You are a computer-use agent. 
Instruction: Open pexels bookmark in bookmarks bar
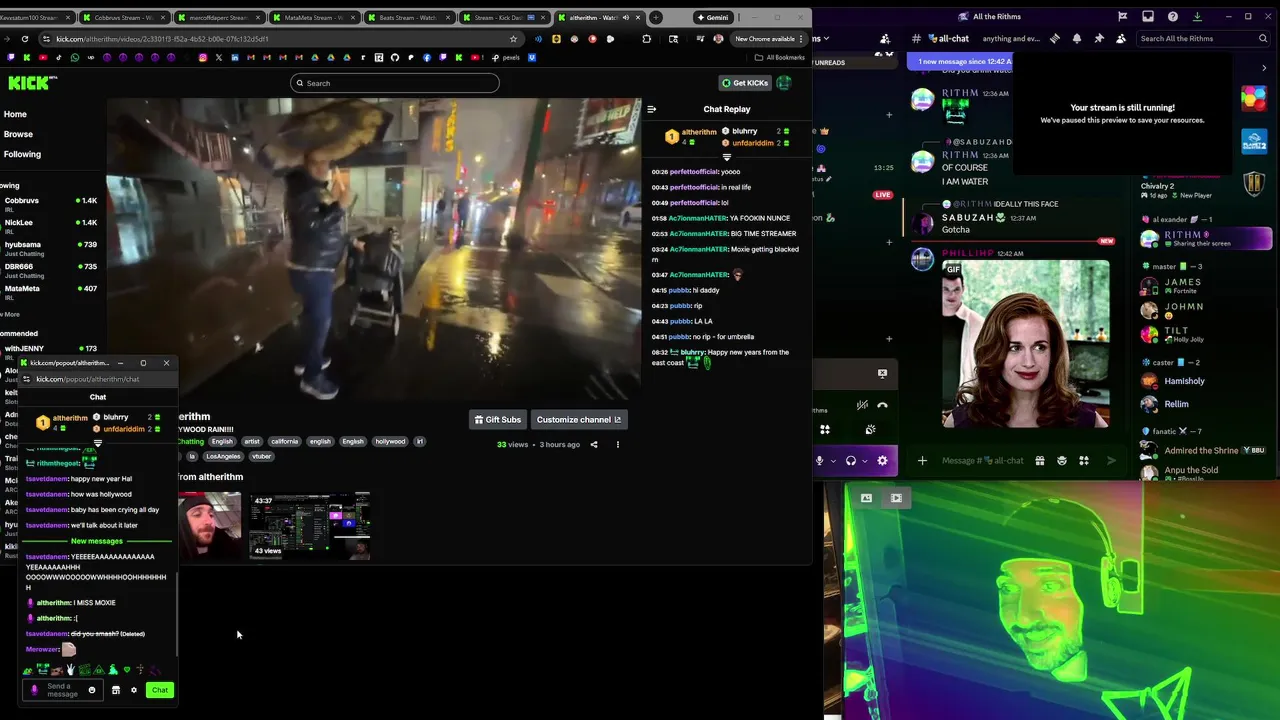click(506, 57)
